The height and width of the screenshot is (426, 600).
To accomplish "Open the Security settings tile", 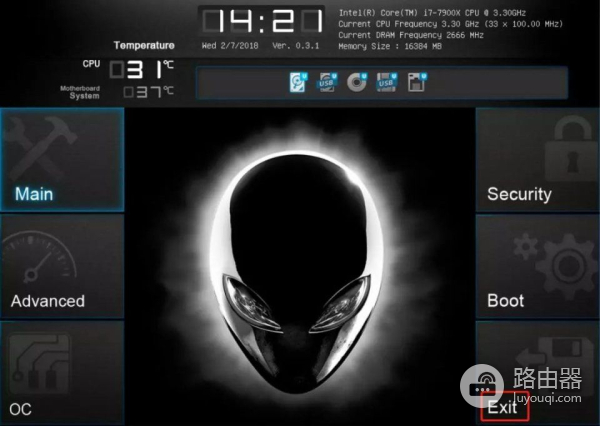I will click(x=537, y=160).
